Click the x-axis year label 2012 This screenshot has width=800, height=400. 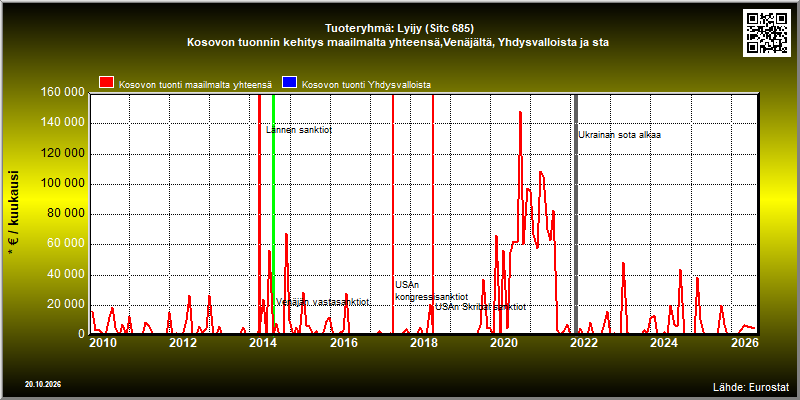pyautogui.click(x=183, y=343)
